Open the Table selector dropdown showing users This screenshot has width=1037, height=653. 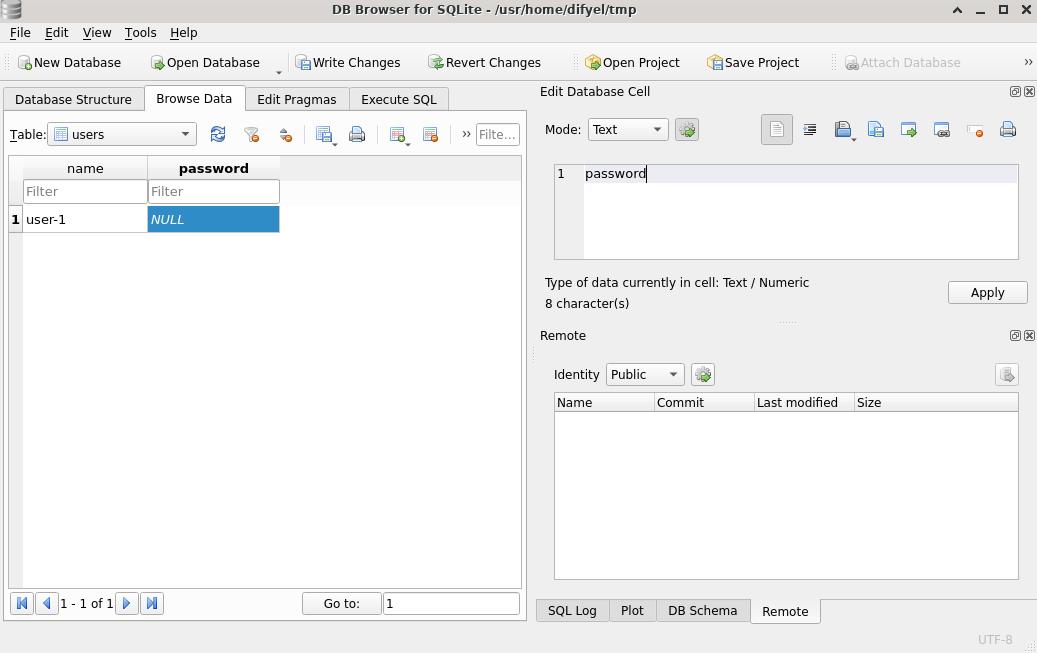click(122, 134)
